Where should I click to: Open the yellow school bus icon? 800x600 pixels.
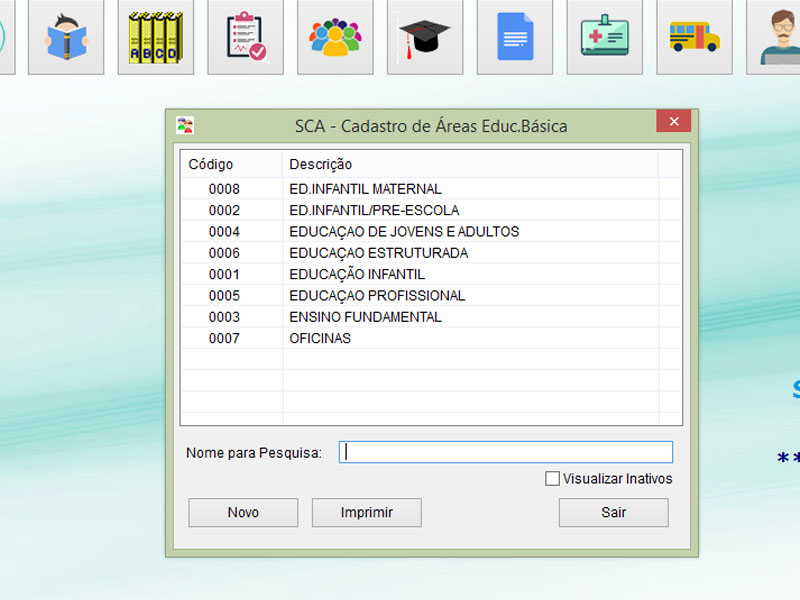coord(694,37)
